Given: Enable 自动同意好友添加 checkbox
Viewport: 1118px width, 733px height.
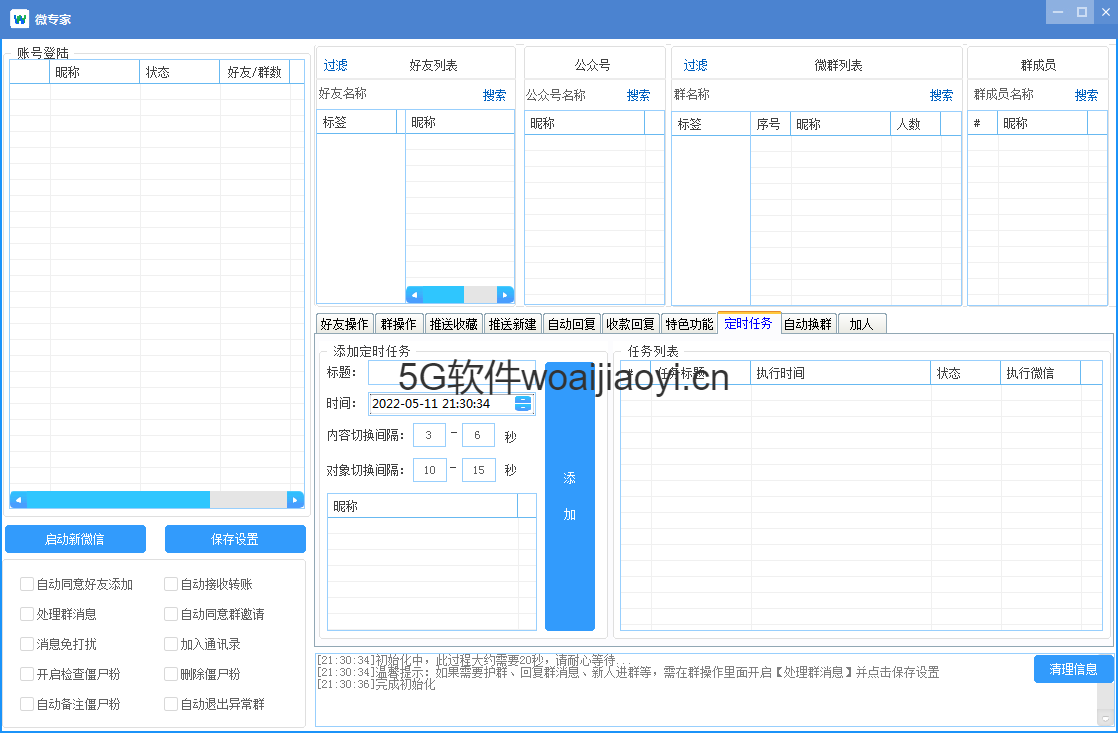Looking at the screenshot, I should coord(27,584).
